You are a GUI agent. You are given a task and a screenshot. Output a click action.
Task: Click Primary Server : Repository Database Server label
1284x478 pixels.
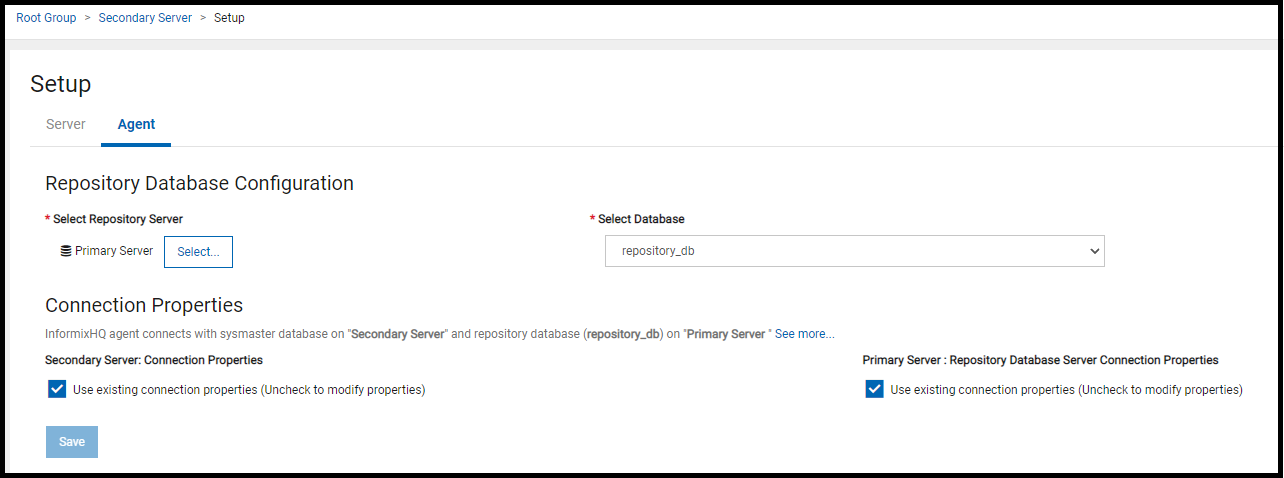click(x=1040, y=360)
